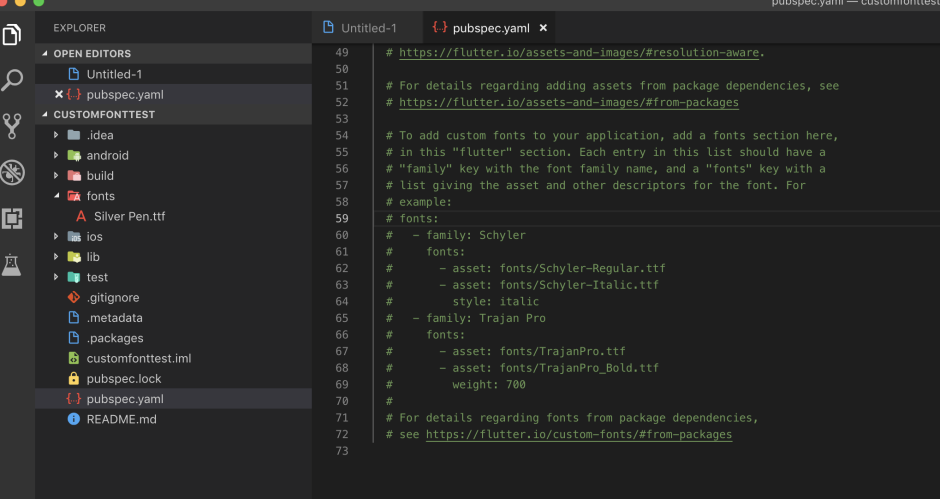940x499 pixels.
Task: Click the fonts folder icon
Action: click(74, 196)
